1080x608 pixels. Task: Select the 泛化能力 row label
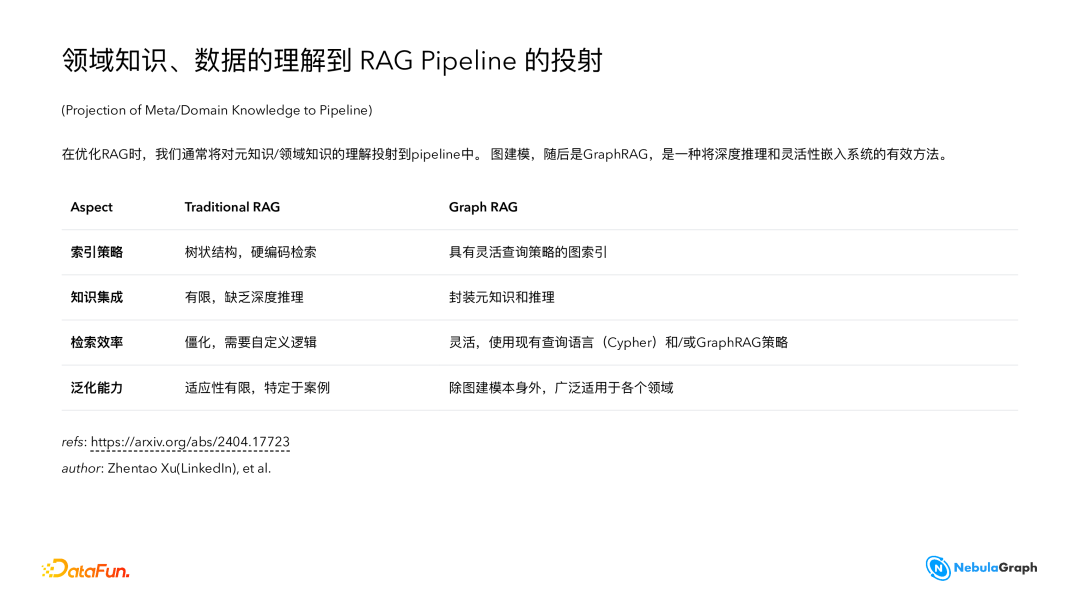click(x=95, y=387)
